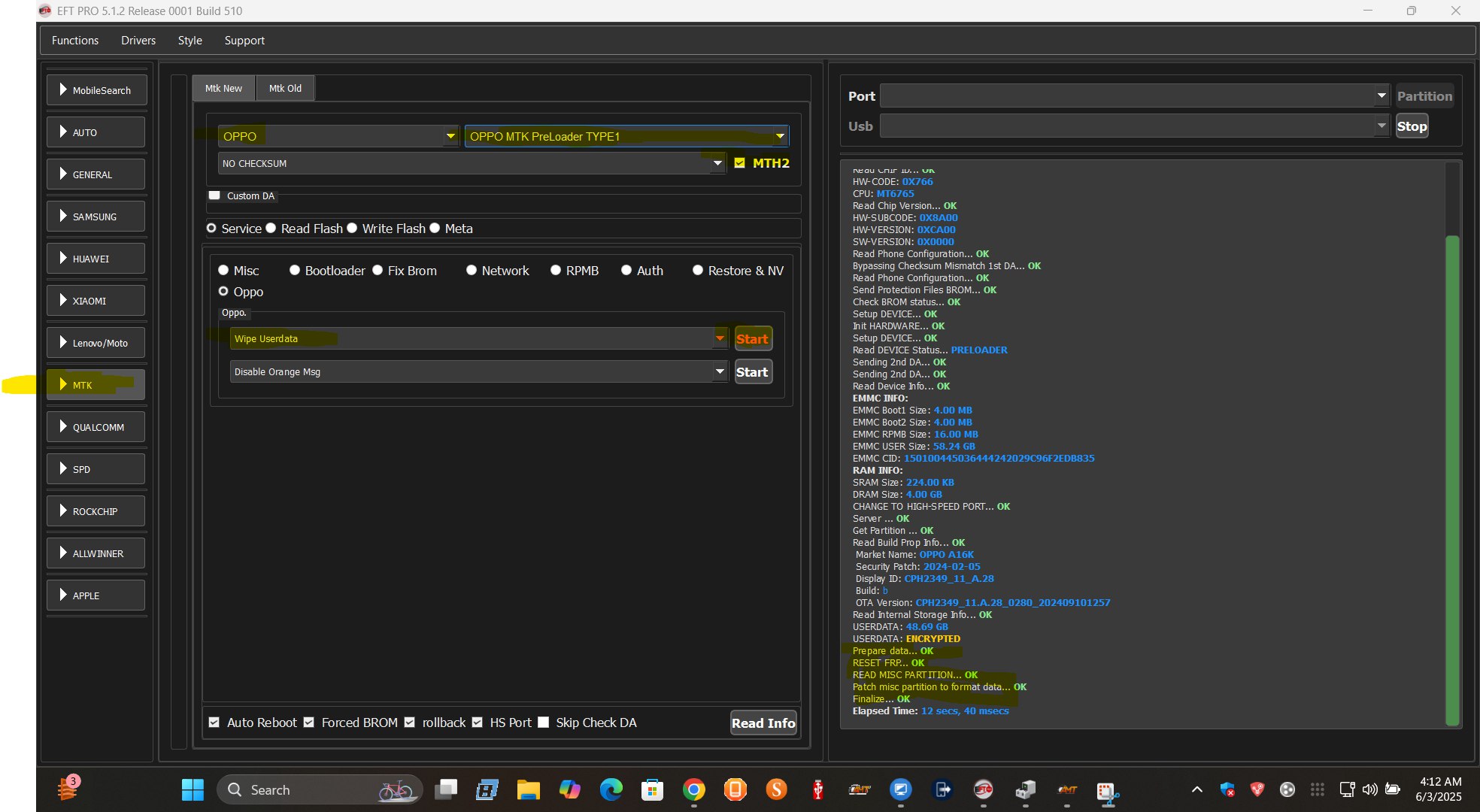Toggle the MTH2 checkbox
The image size is (1480, 812).
(x=739, y=163)
